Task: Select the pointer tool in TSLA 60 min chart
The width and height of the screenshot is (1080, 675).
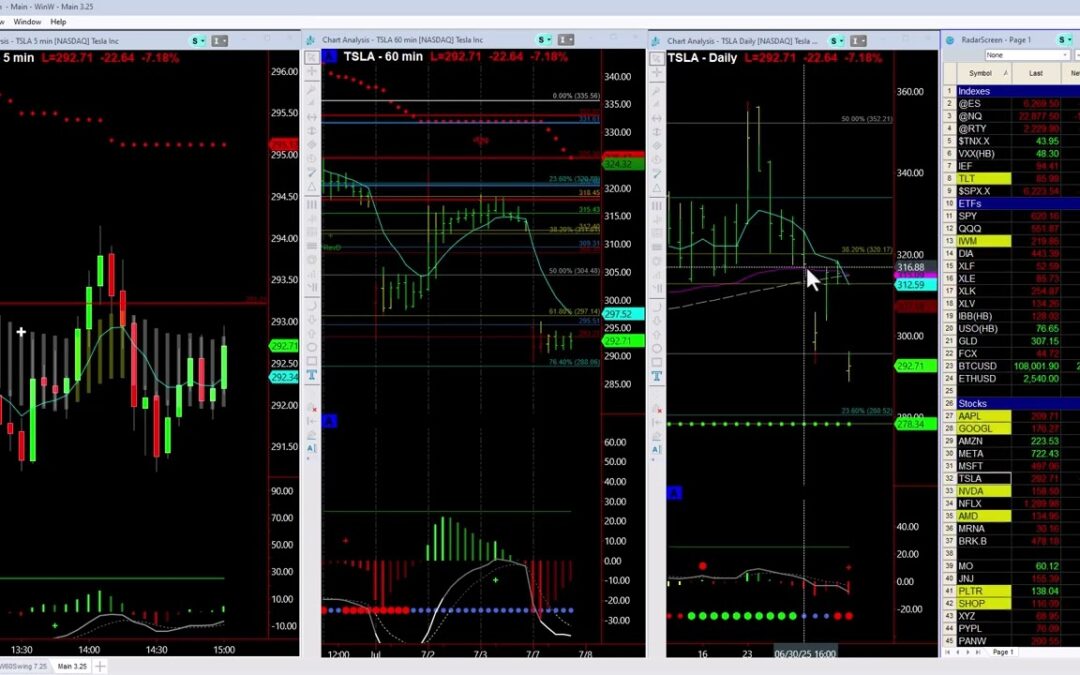Action: (x=311, y=57)
